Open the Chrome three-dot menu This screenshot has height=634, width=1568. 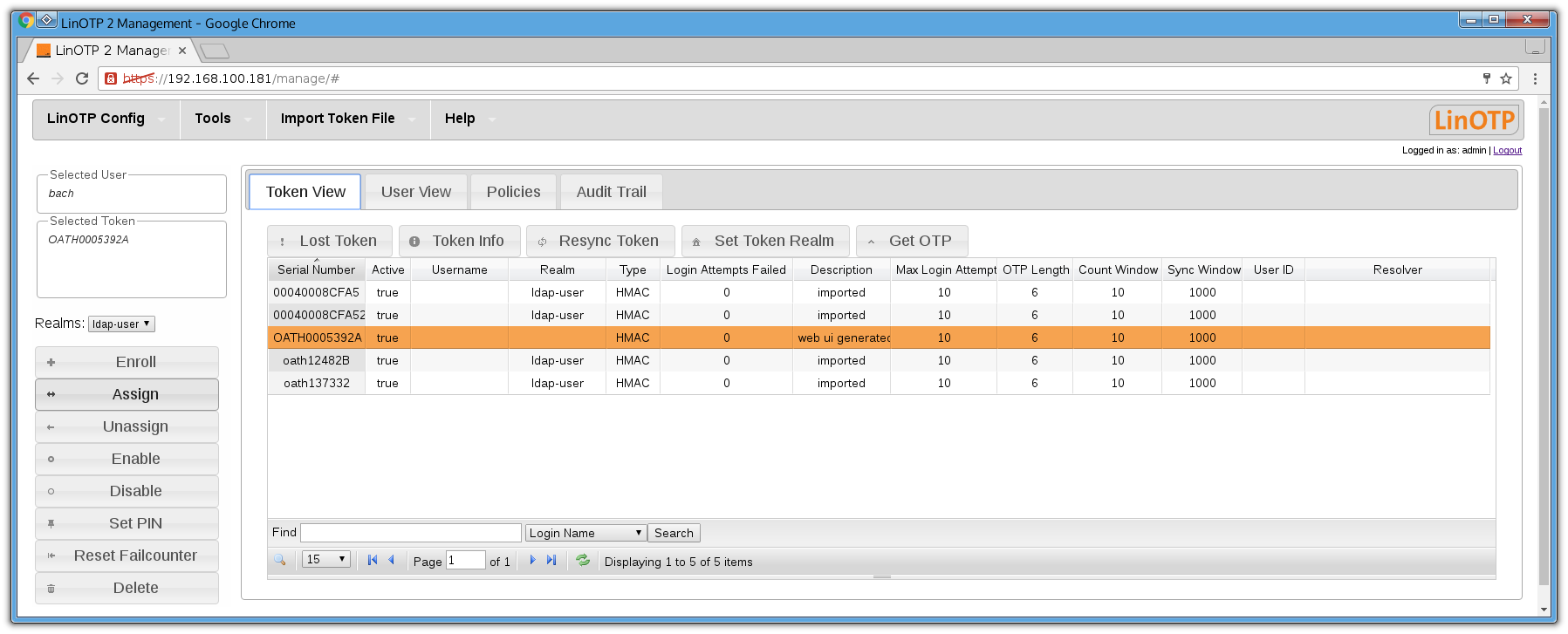(x=1535, y=78)
